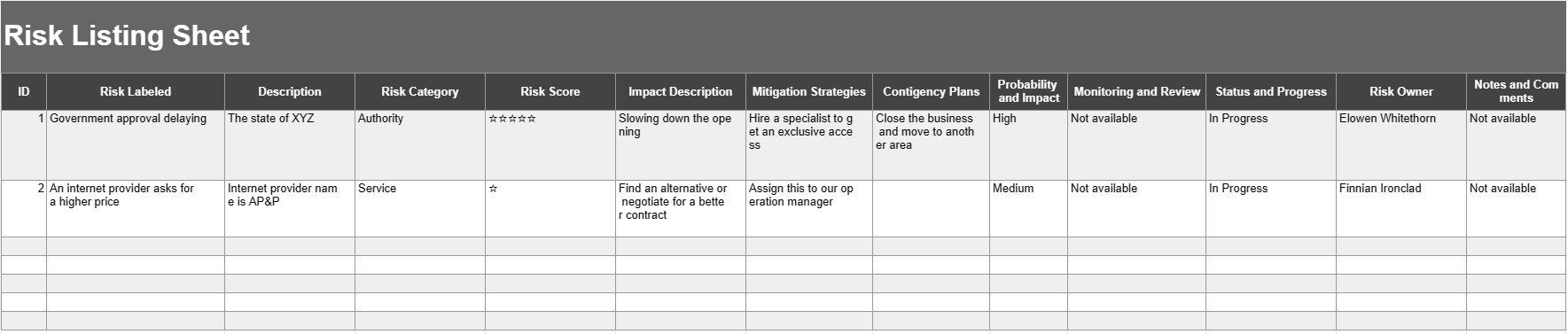
Task: Click the Status and Progress header
Action: pos(1271,91)
